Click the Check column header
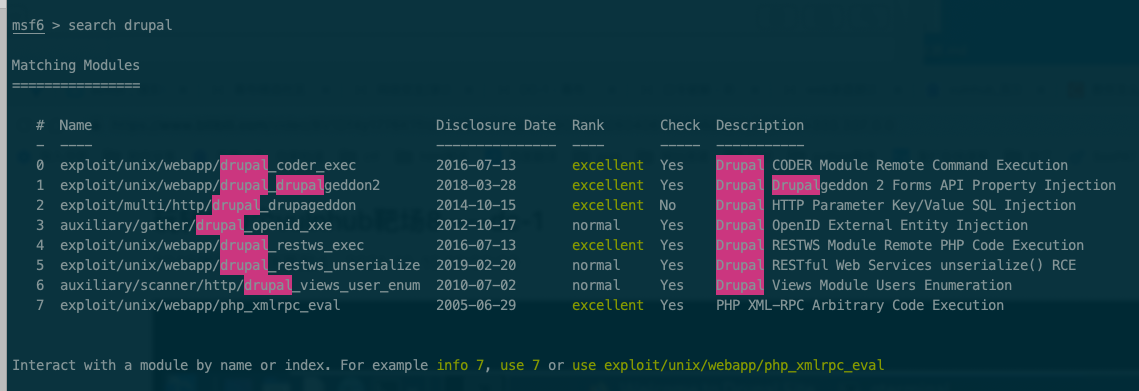 680,125
